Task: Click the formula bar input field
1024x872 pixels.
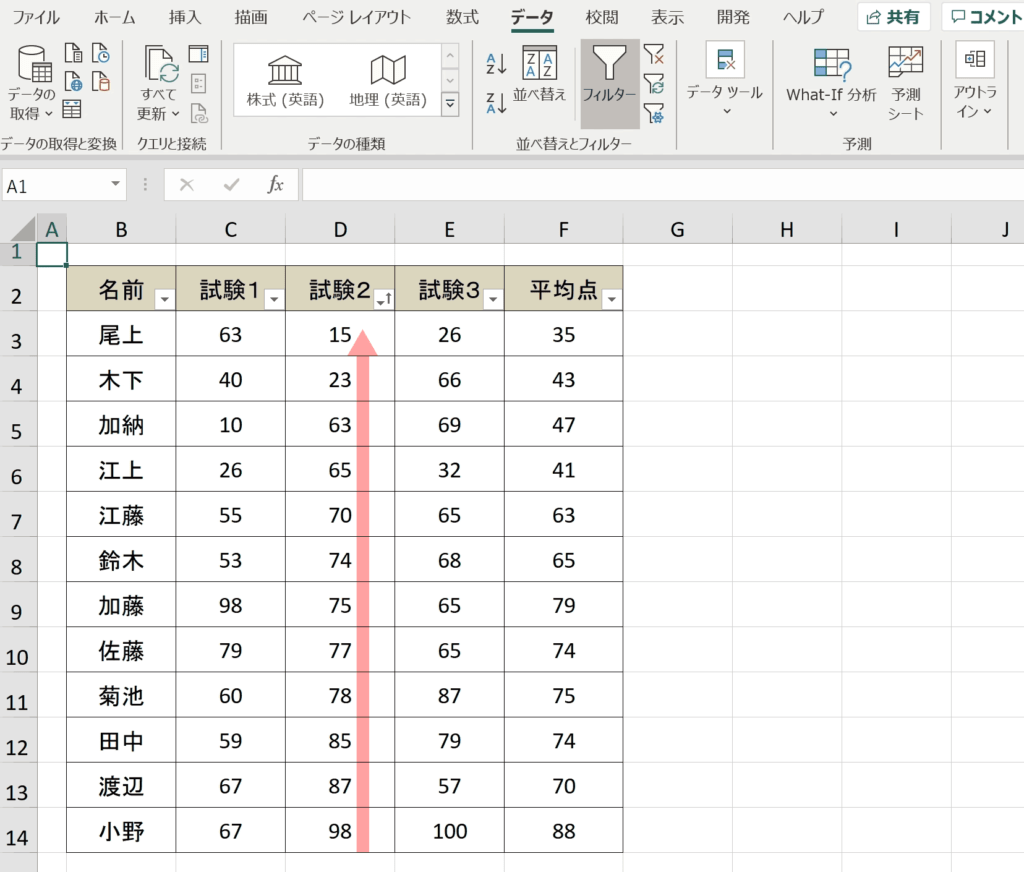Action: click(662, 185)
